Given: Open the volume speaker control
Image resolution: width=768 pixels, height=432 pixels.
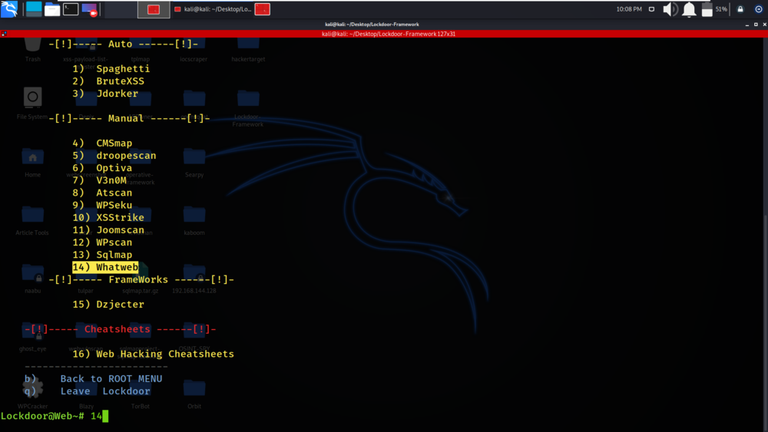Looking at the screenshot, I should point(670,9).
